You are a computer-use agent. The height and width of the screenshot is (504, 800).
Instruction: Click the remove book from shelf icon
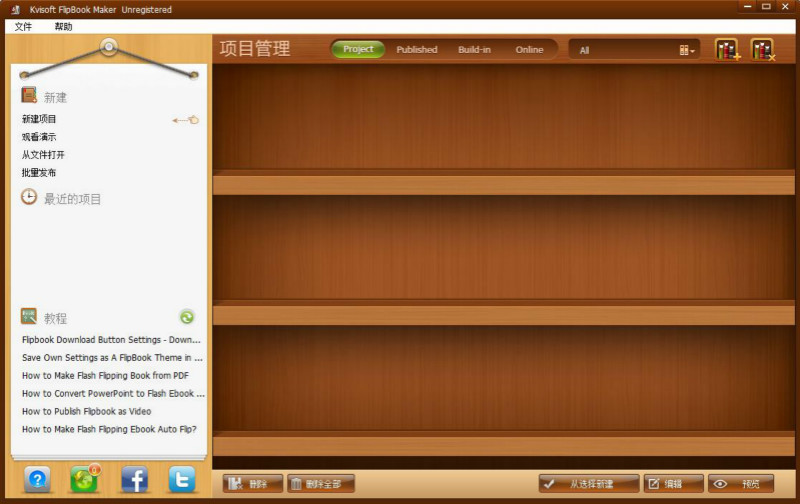[x=762, y=49]
